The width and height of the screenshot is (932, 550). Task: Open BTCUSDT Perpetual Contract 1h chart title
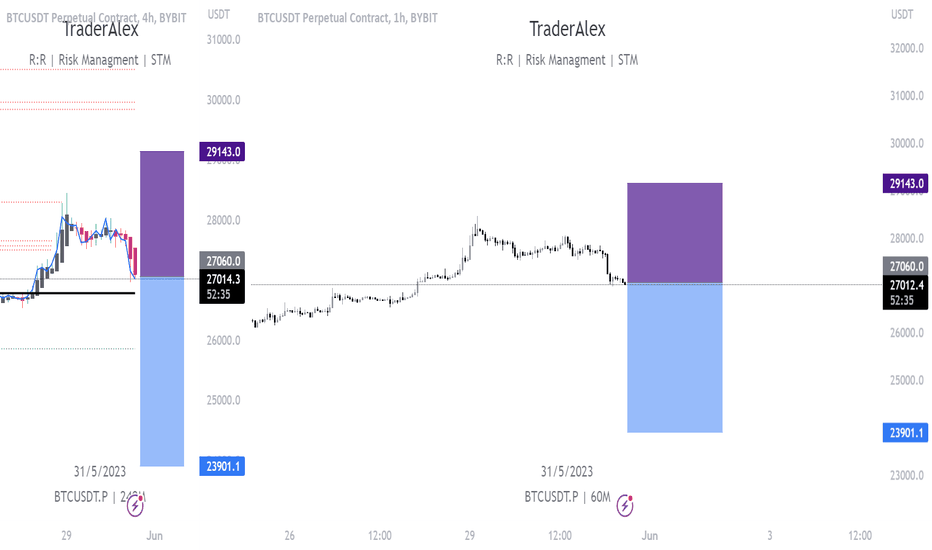(347, 18)
